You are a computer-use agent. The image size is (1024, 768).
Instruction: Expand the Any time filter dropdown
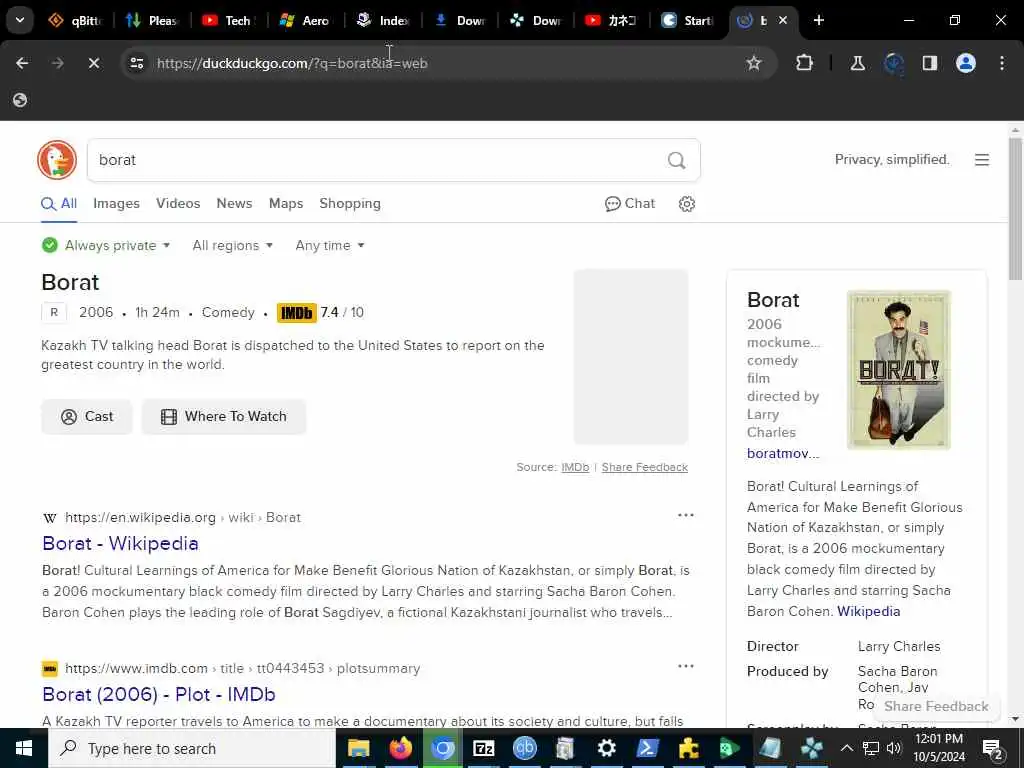coord(330,246)
